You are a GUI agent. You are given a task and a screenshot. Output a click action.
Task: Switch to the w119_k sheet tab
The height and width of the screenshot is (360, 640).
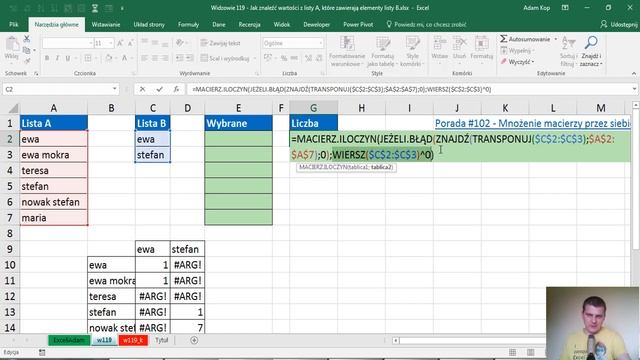[x=133, y=340]
